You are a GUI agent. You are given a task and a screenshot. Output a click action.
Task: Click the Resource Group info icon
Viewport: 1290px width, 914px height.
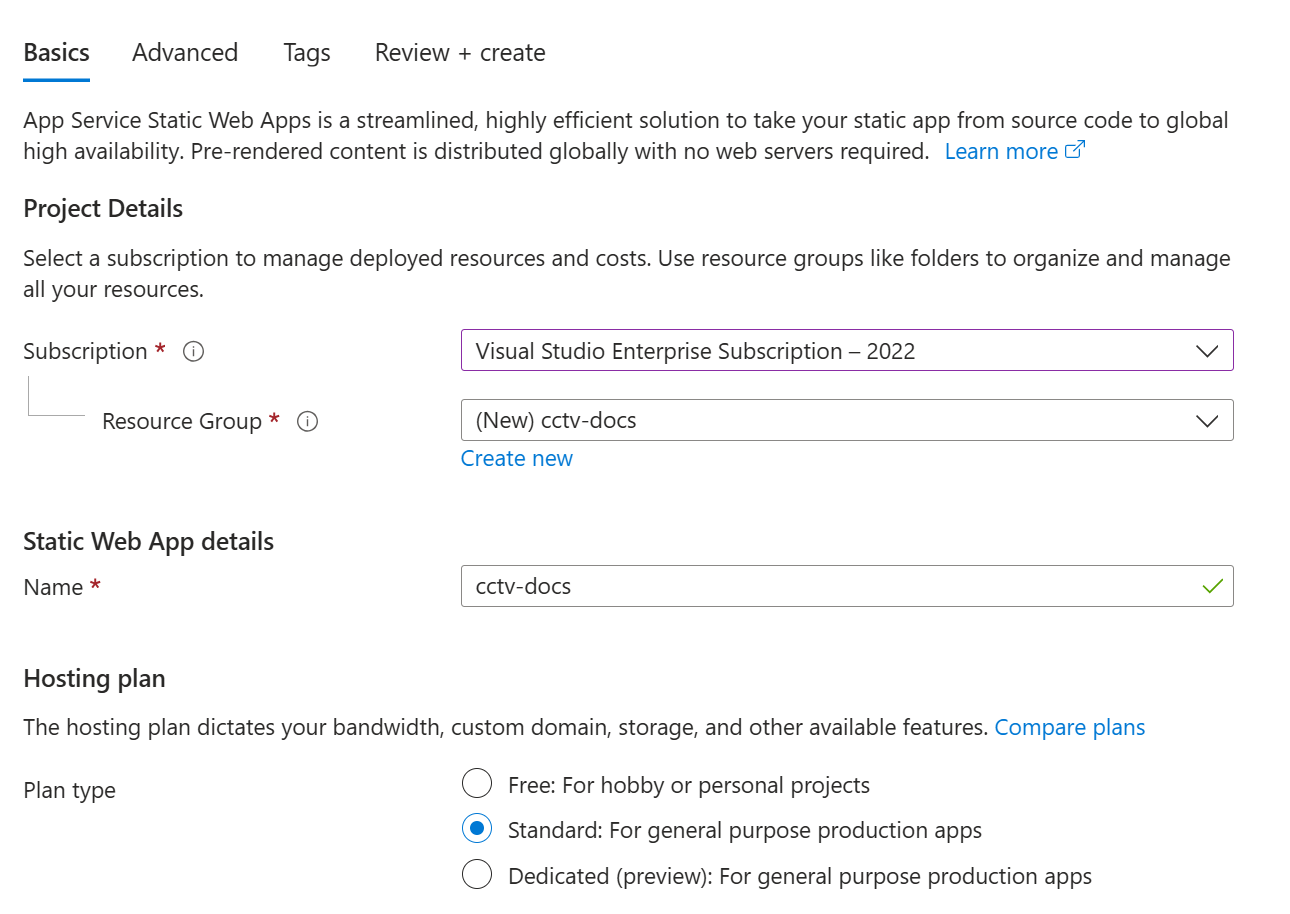(x=308, y=422)
